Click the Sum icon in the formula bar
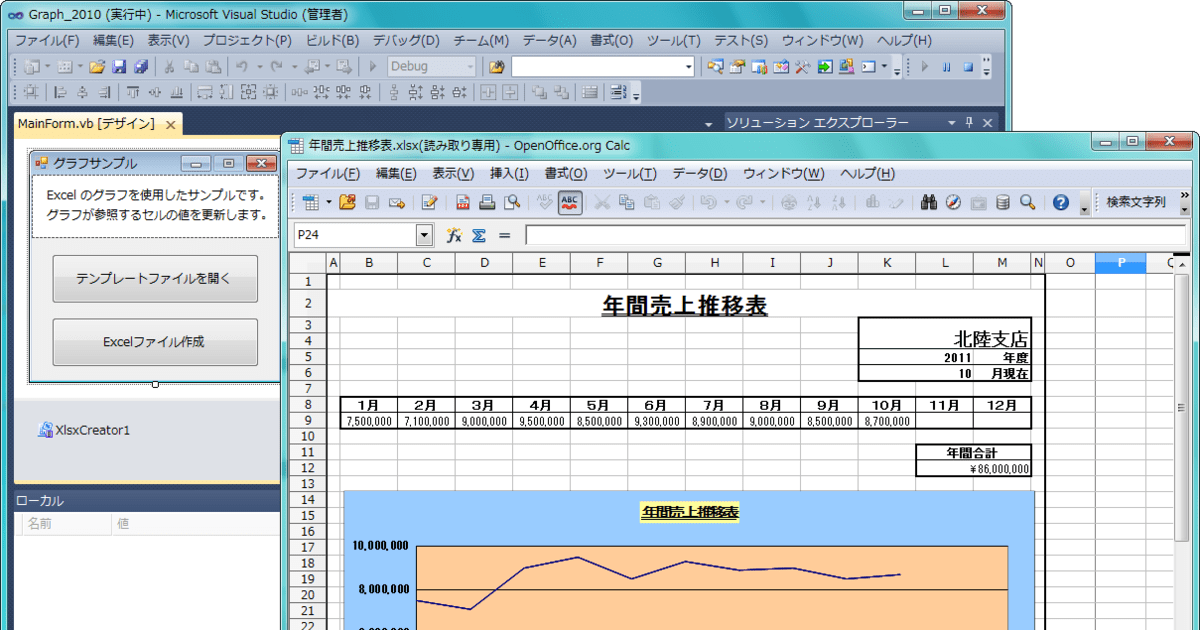Viewport: 1200px width, 630px height. (478, 235)
